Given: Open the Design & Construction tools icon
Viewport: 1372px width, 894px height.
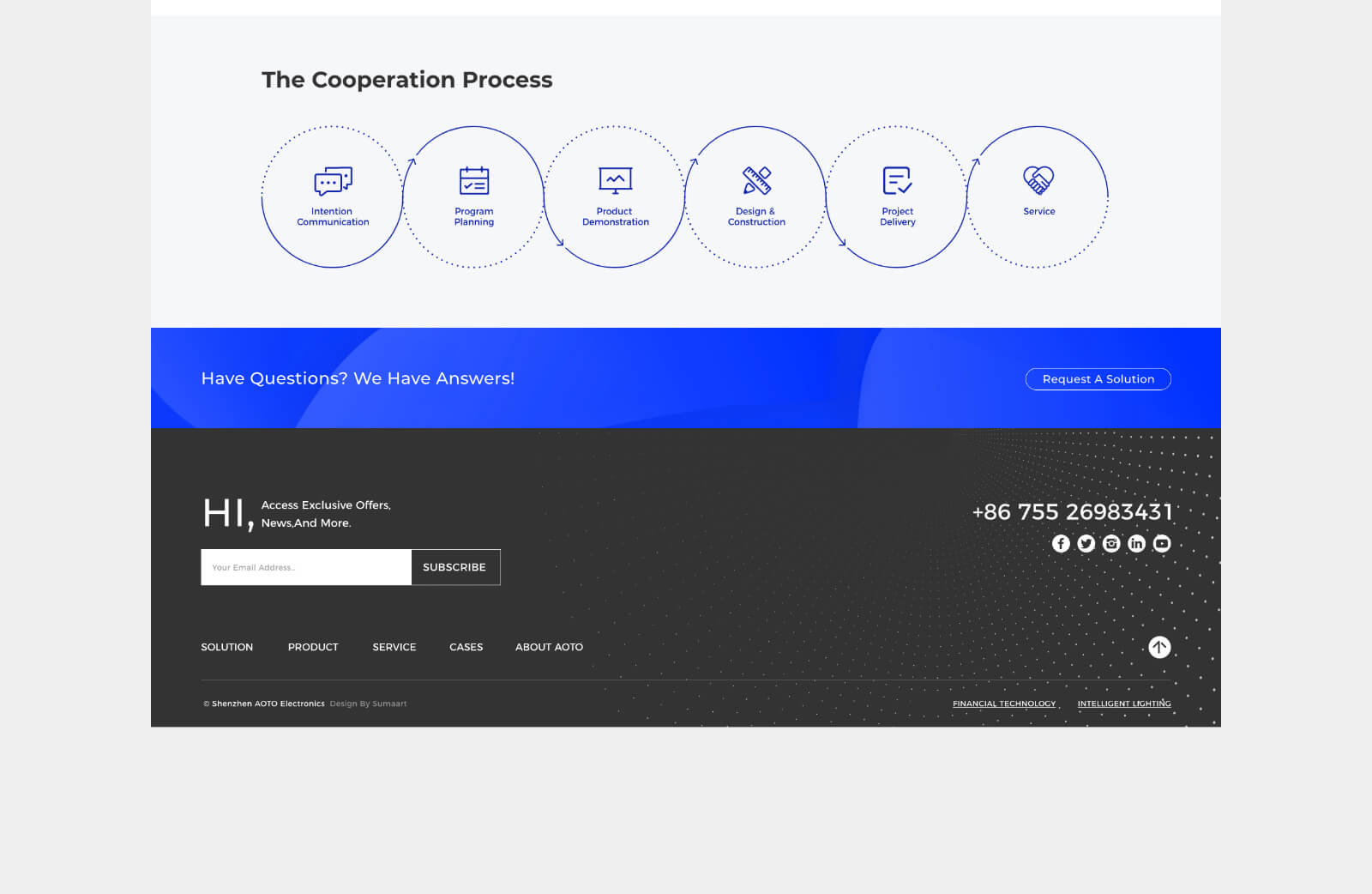Looking at the screenshot, I should 756,180.
